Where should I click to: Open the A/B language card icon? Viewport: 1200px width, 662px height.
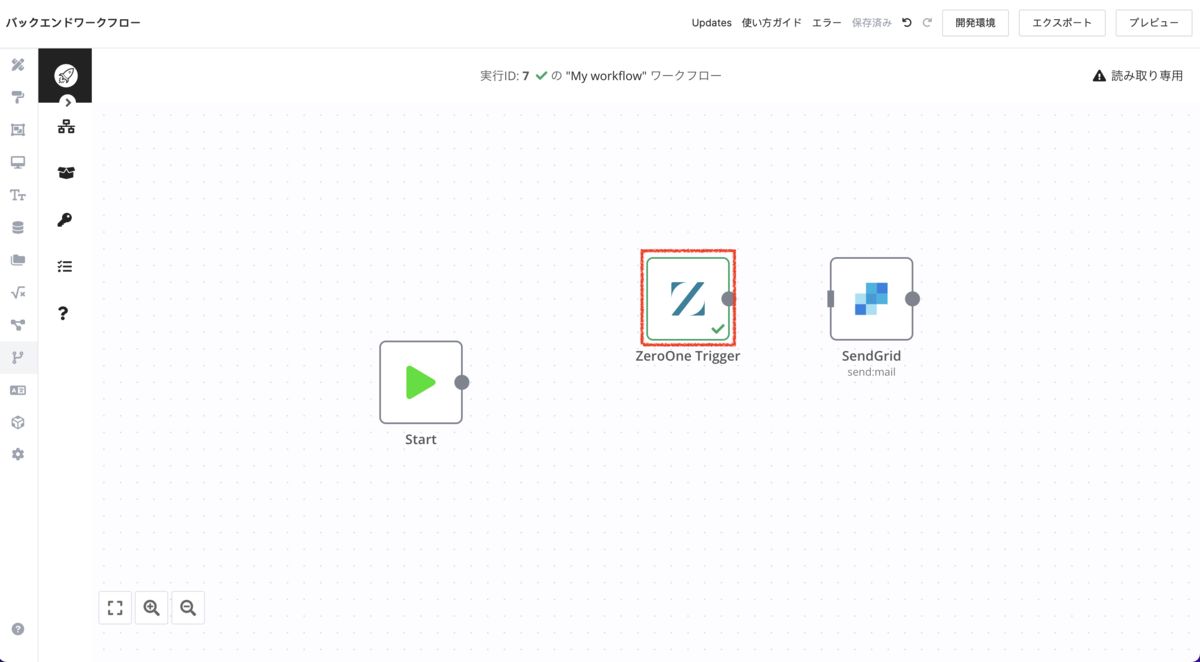[x=18, y=390]
